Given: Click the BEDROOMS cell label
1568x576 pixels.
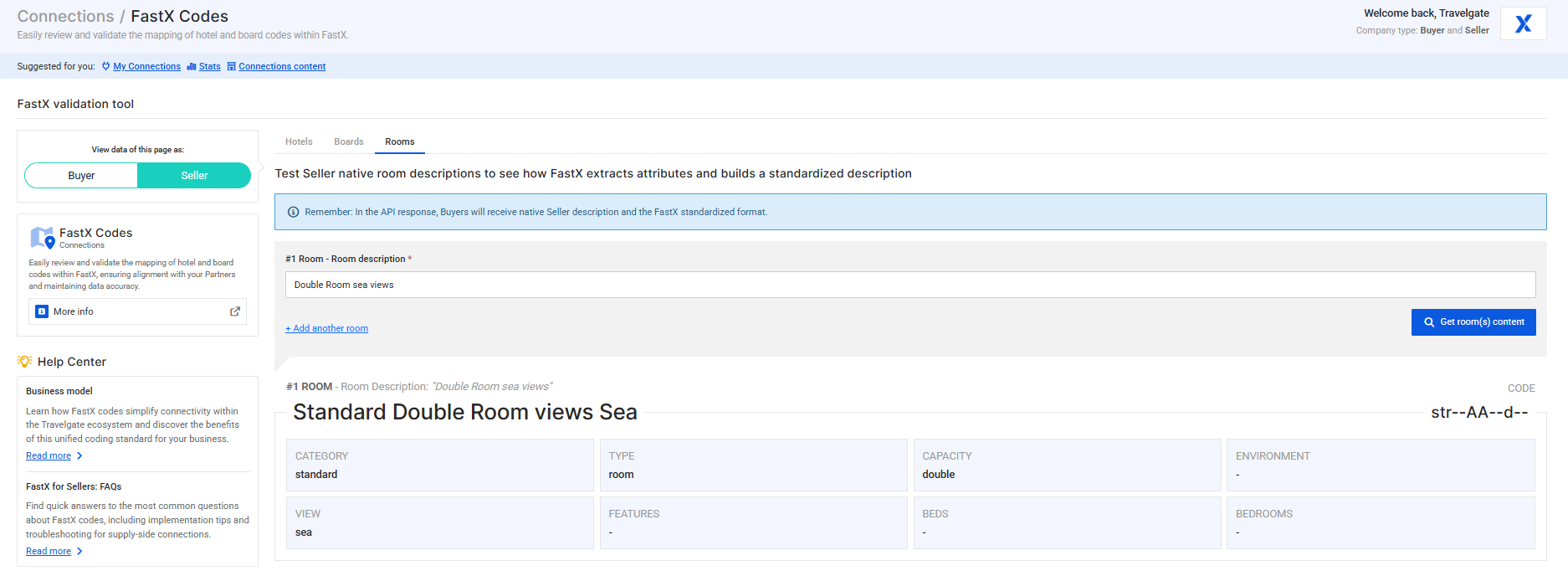Looking at the screenshot, I should pos(1264,514).
